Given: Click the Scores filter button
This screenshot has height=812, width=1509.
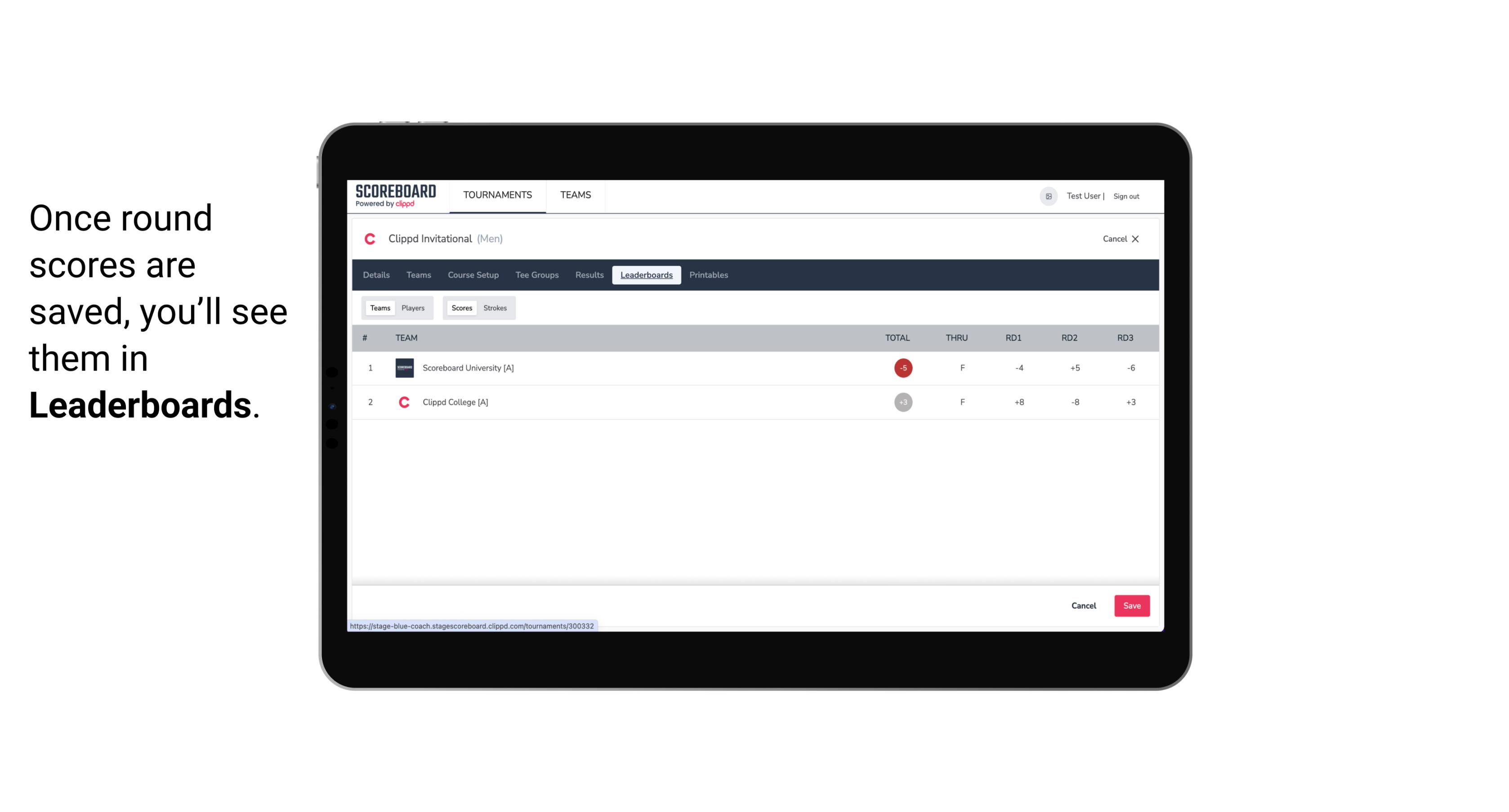Looking at the screenshot, I should pos(461,308).
